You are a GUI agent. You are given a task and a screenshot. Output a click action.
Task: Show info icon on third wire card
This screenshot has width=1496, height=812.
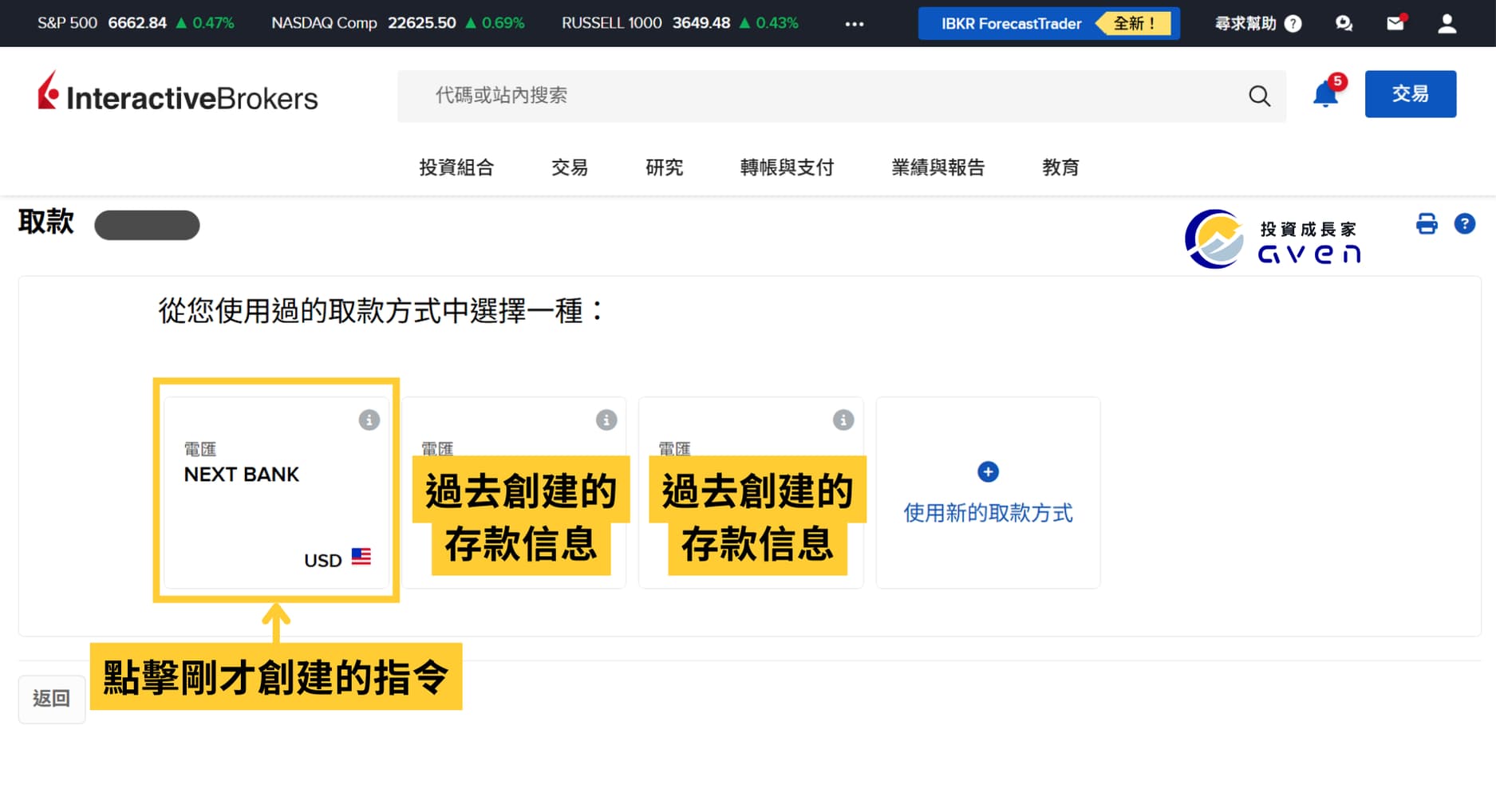click(x=843, y=420)
